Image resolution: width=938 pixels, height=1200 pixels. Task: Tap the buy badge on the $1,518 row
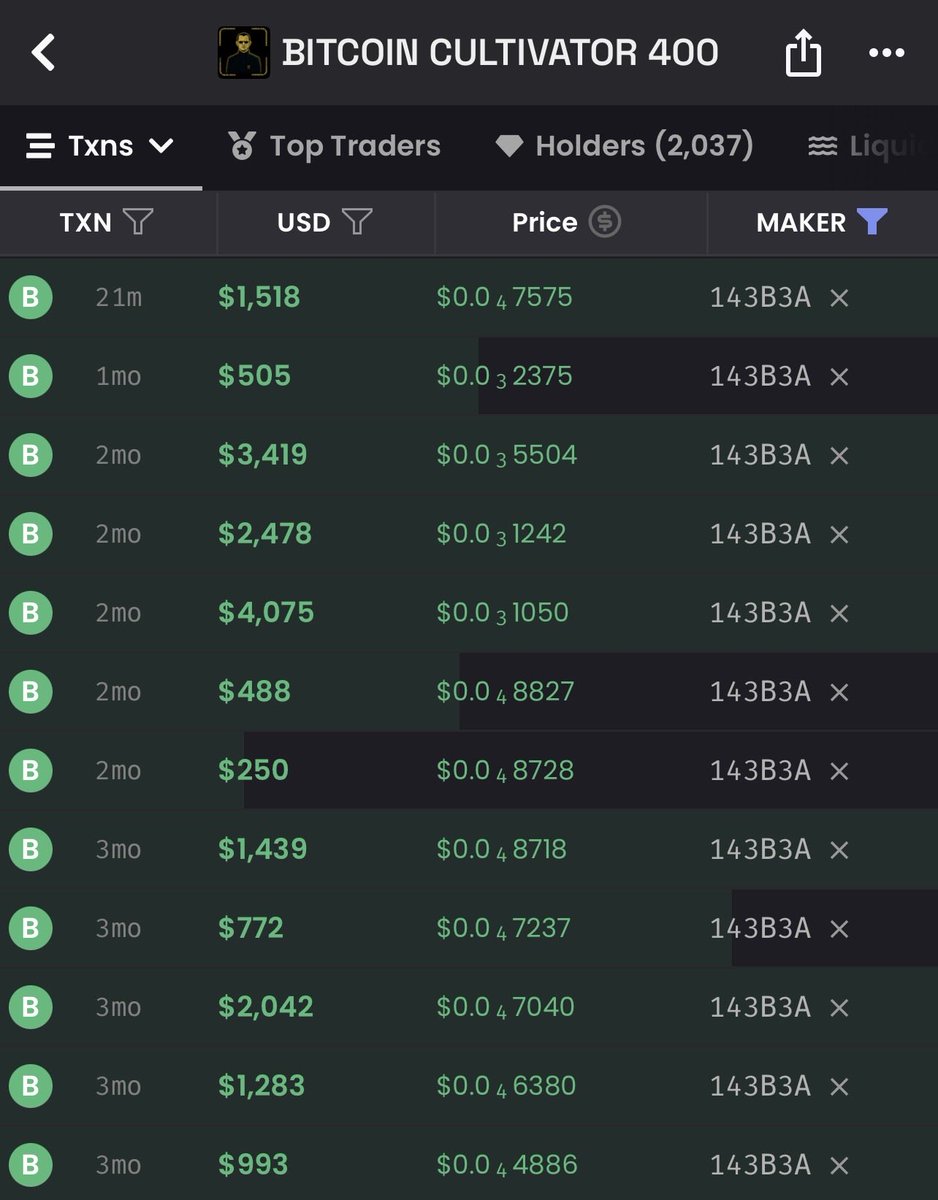(30, 297)
